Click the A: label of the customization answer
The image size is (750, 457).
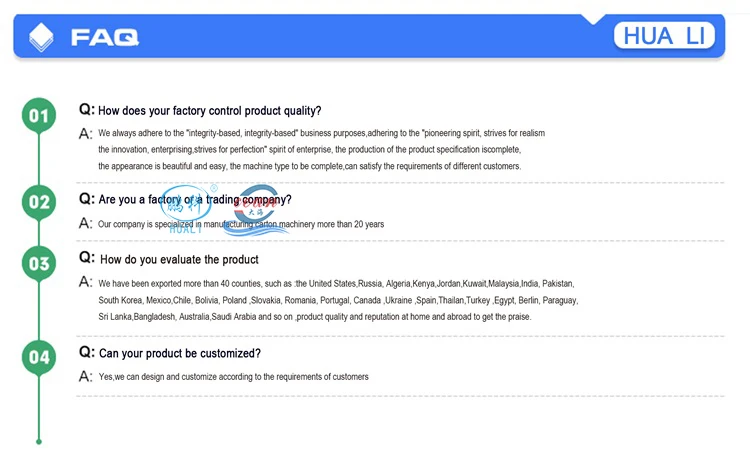point(86,377)
